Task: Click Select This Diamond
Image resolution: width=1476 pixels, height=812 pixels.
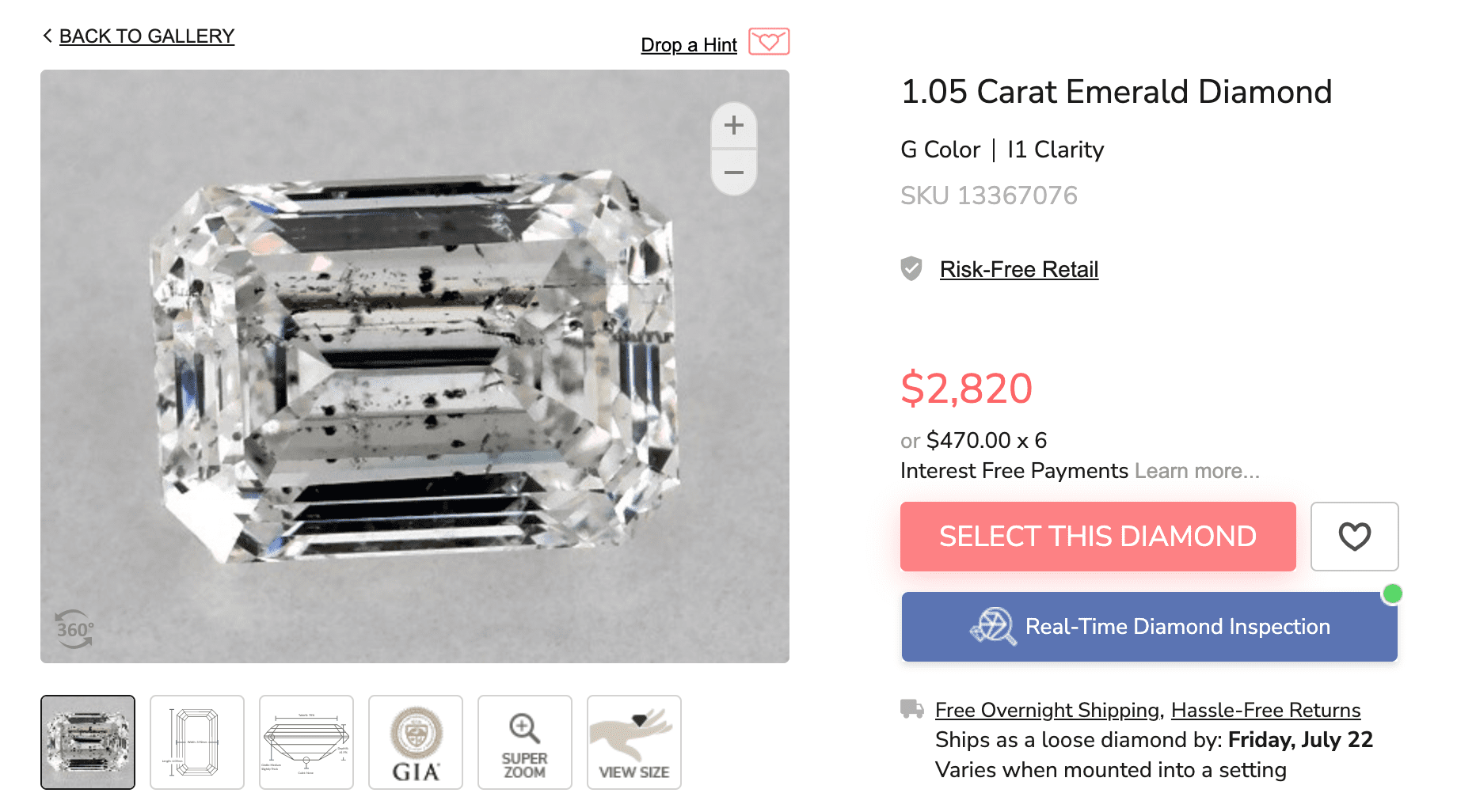Action: click(x=1097, y=537)
